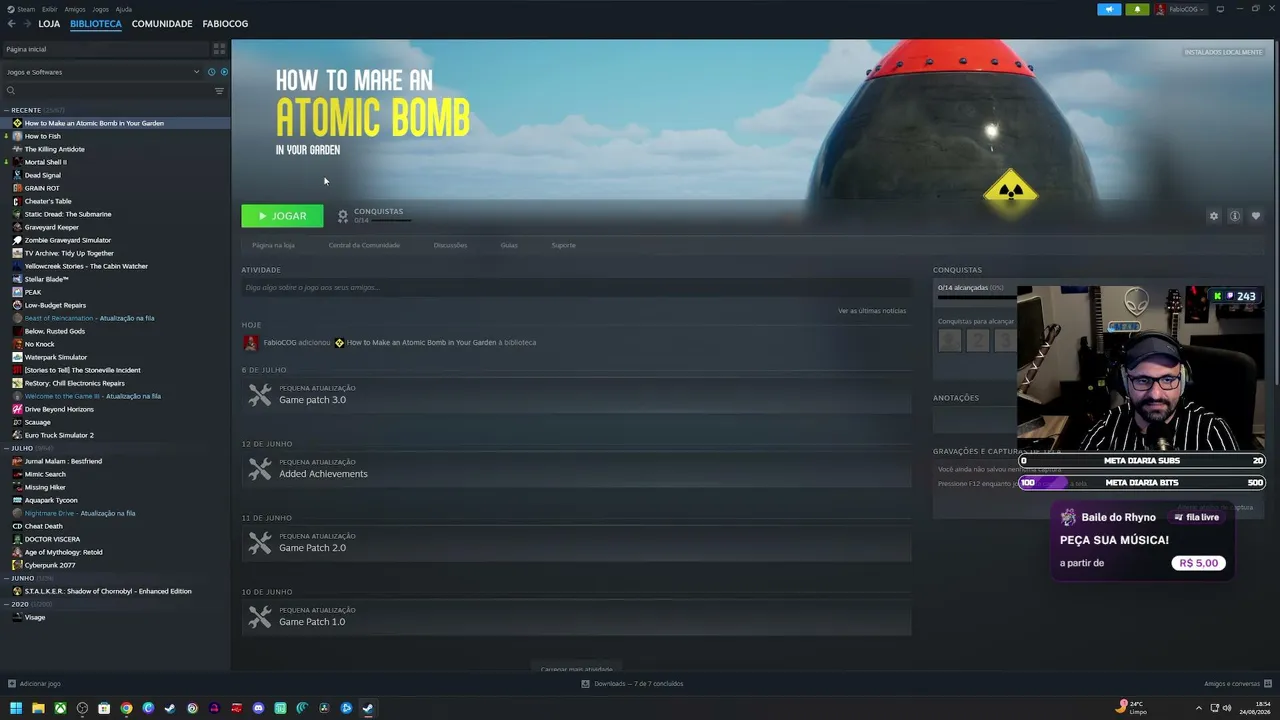Open the Ajuda menu
This screenshot has width=1280, height=720.
(x=123, y=9)
